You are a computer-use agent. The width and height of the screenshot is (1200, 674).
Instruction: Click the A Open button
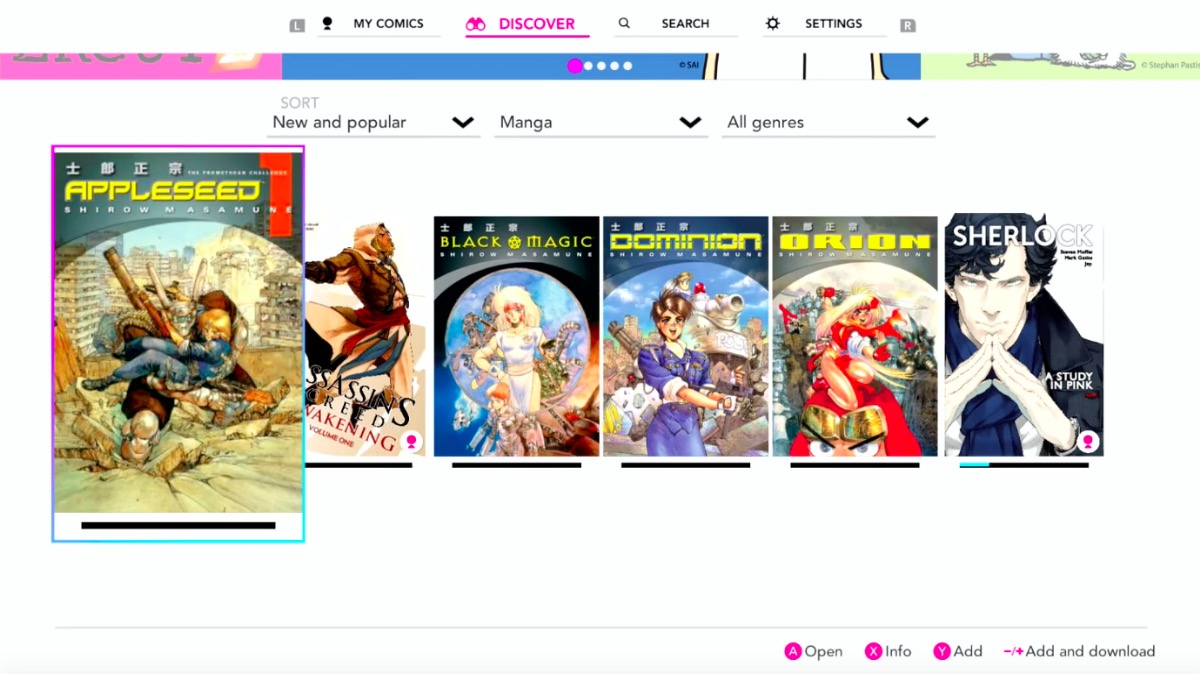(x=813, y=651)
